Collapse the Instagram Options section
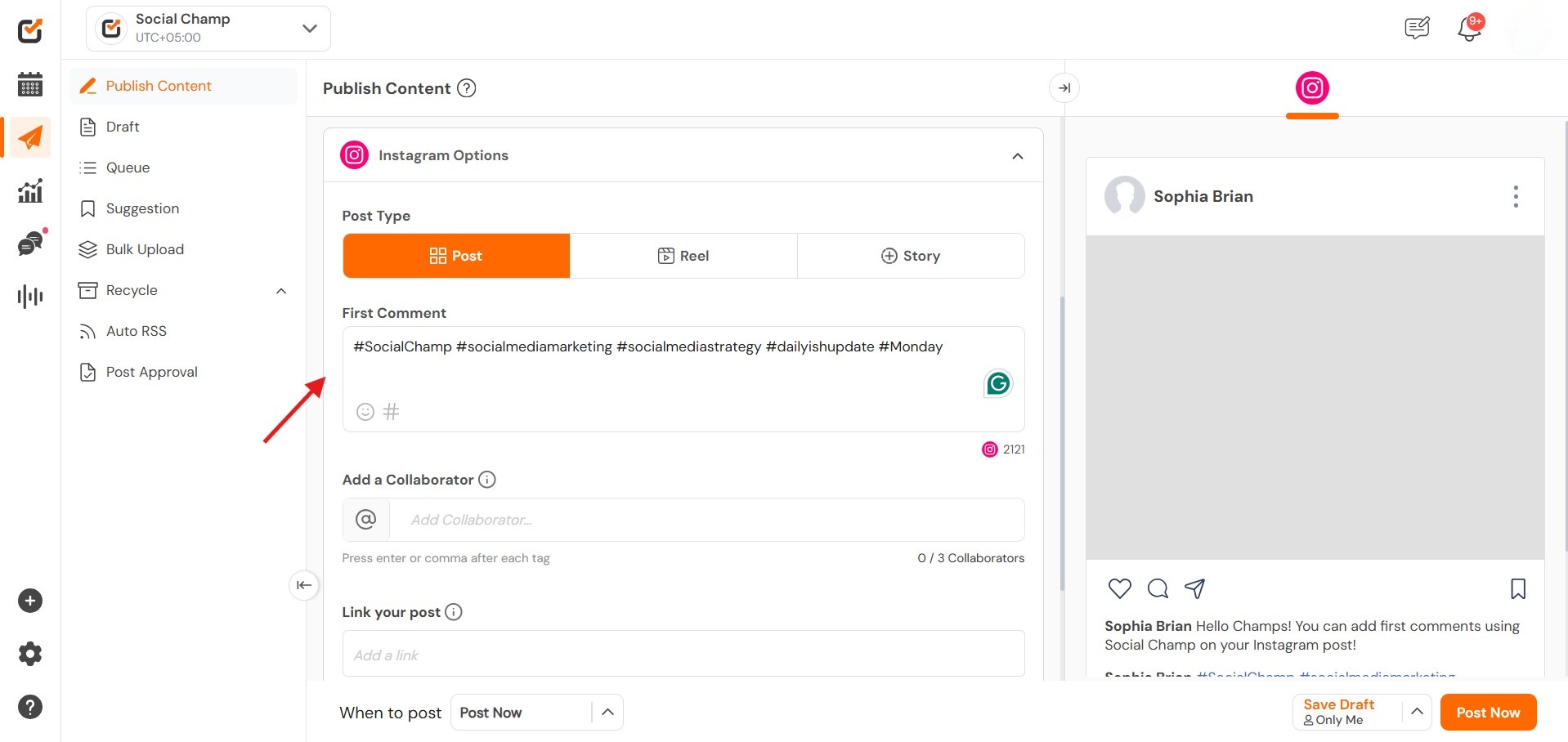 coord(1017,156)
